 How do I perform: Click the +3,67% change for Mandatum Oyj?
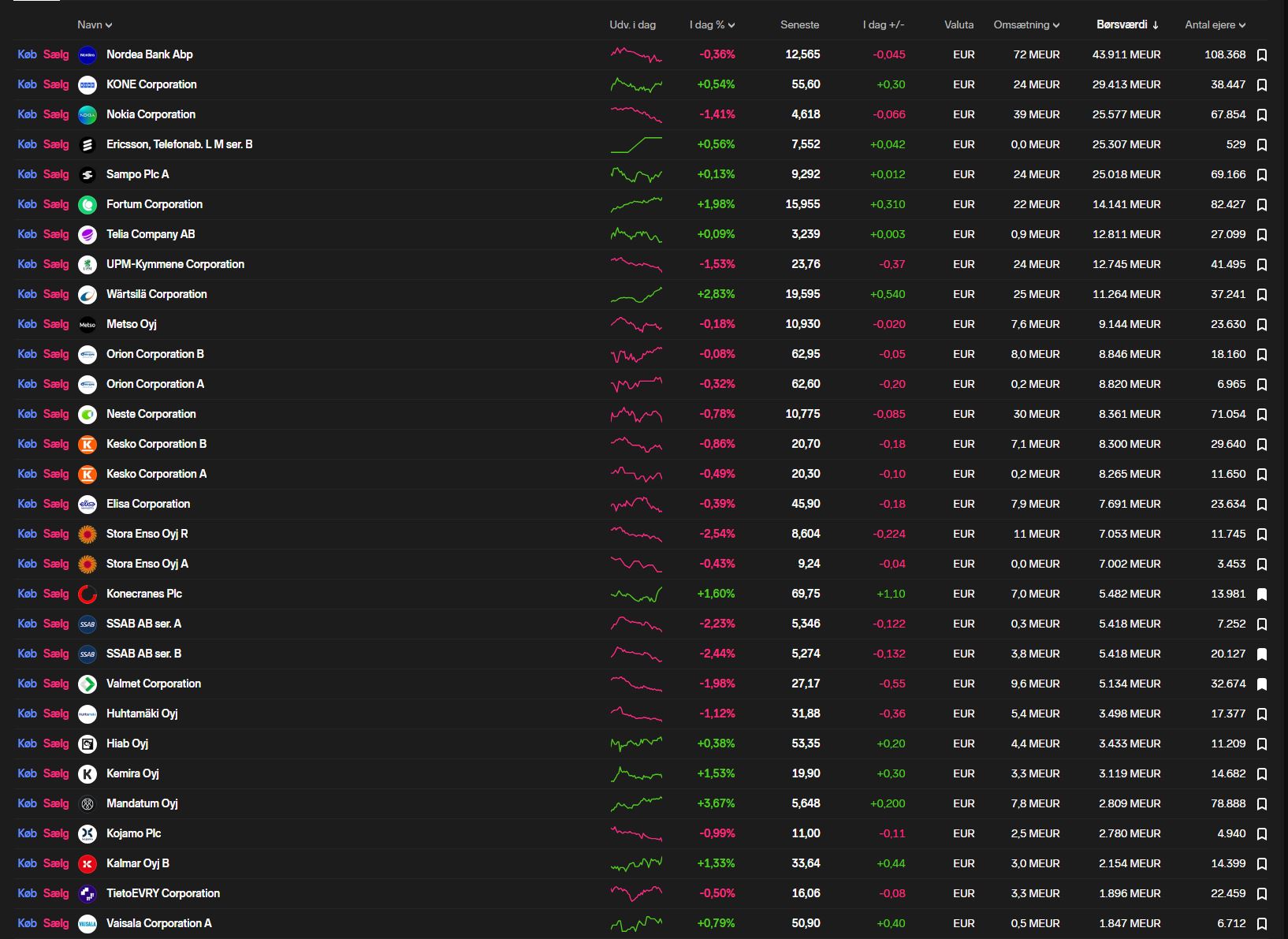716,803
